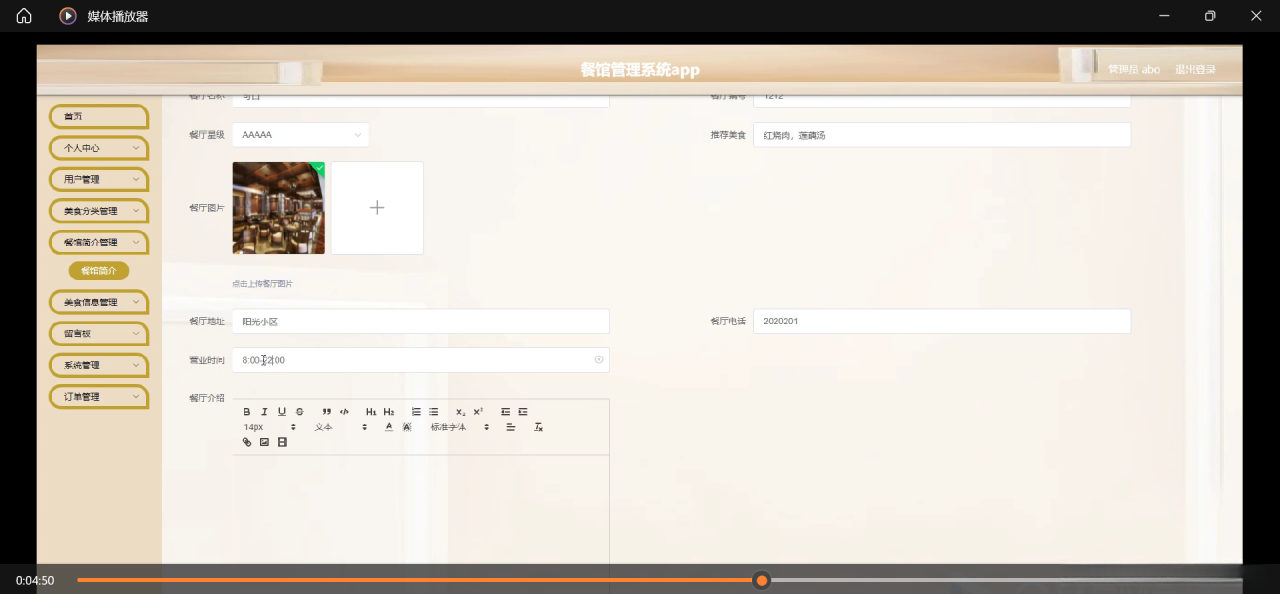Click the uploaded restaurant photo thumbnail
This screenshot has width=1280, height=594.
(279, 208)
